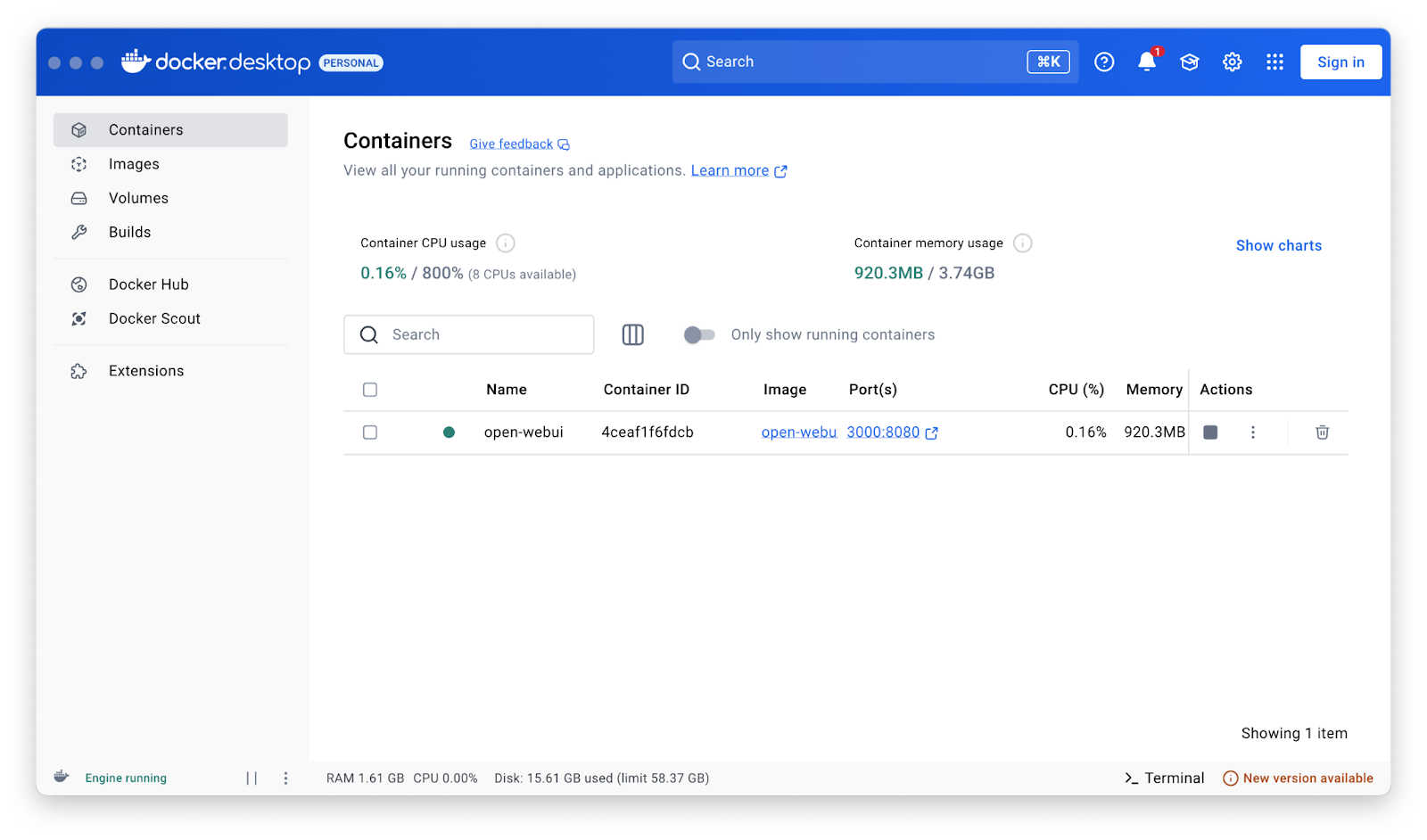1427x840 pixels.
Task: Open Settings gear icon
Action: click(1233, 62)
